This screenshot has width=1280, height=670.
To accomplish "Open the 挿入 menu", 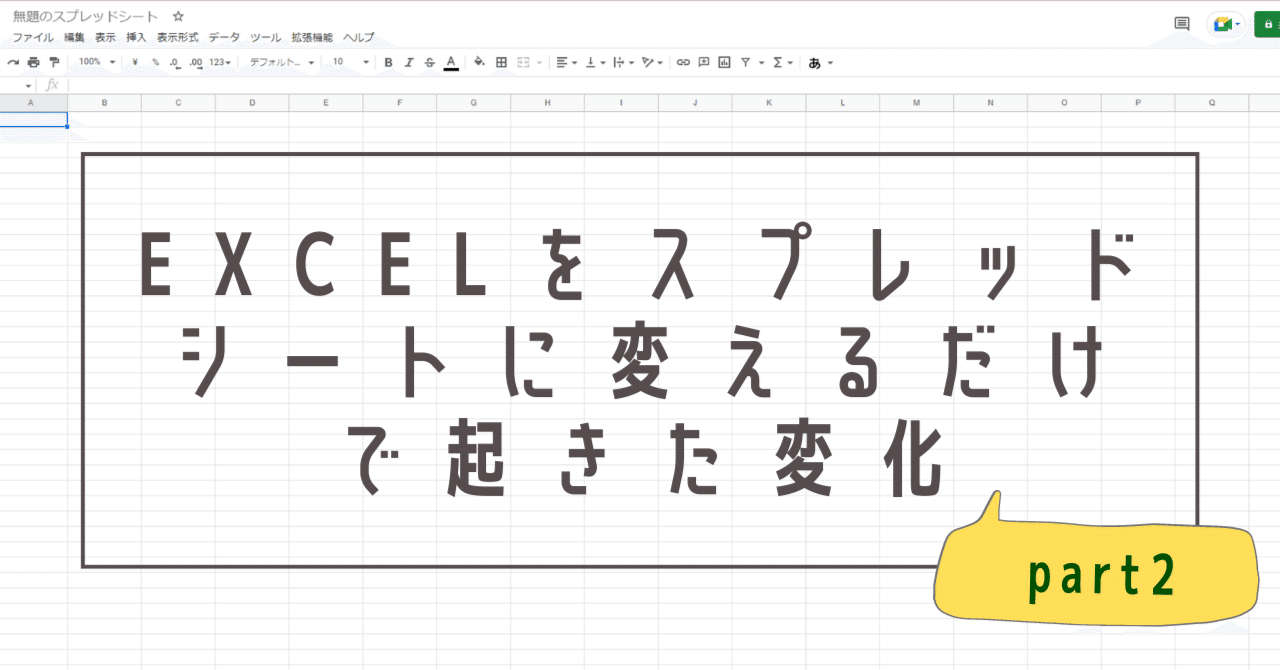I will 136,37.
